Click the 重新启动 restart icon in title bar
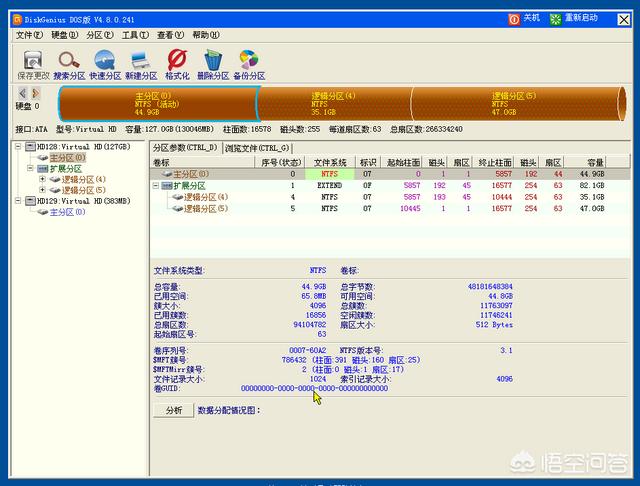 (x=555, y=19)
